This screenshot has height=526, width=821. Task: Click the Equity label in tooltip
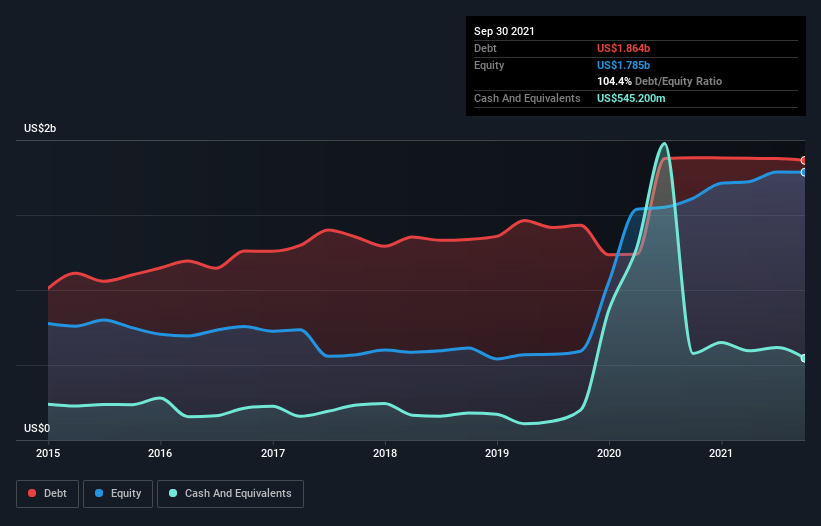click(x=489, y=65)
